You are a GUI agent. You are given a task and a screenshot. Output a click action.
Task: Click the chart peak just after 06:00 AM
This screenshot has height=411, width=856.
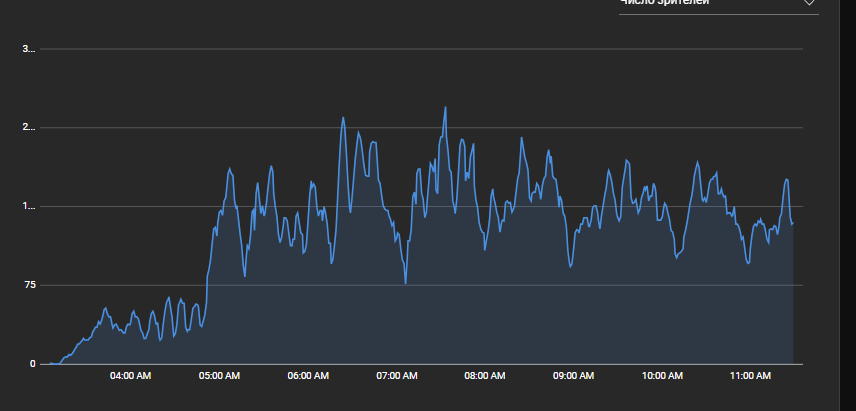(343, 118)
